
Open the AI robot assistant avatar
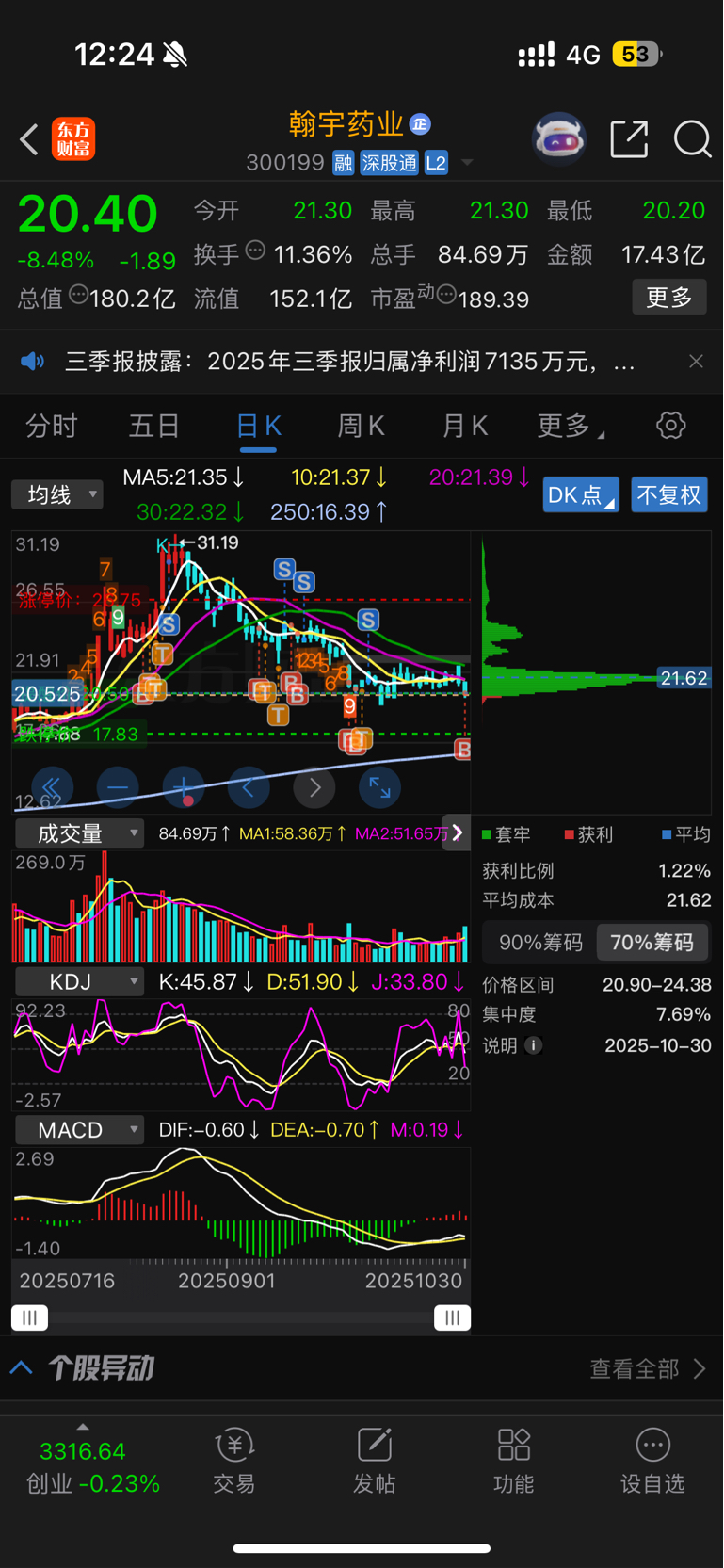pyautogui.click(x=559, y=139)
